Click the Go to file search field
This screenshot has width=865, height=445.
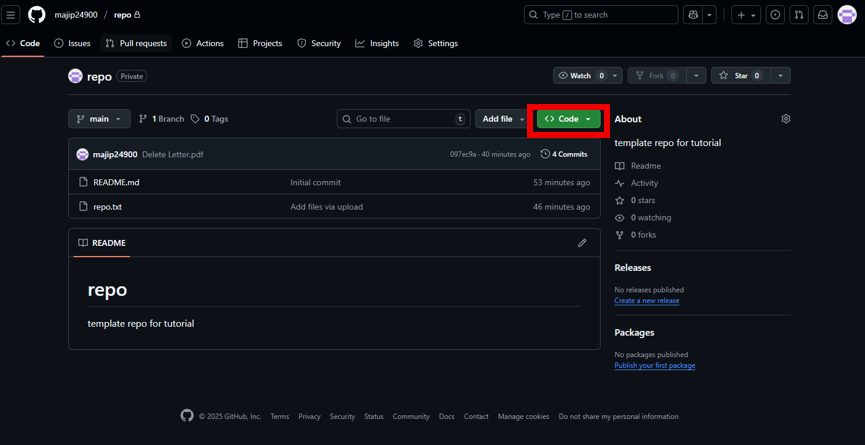(x=403, y=119)
